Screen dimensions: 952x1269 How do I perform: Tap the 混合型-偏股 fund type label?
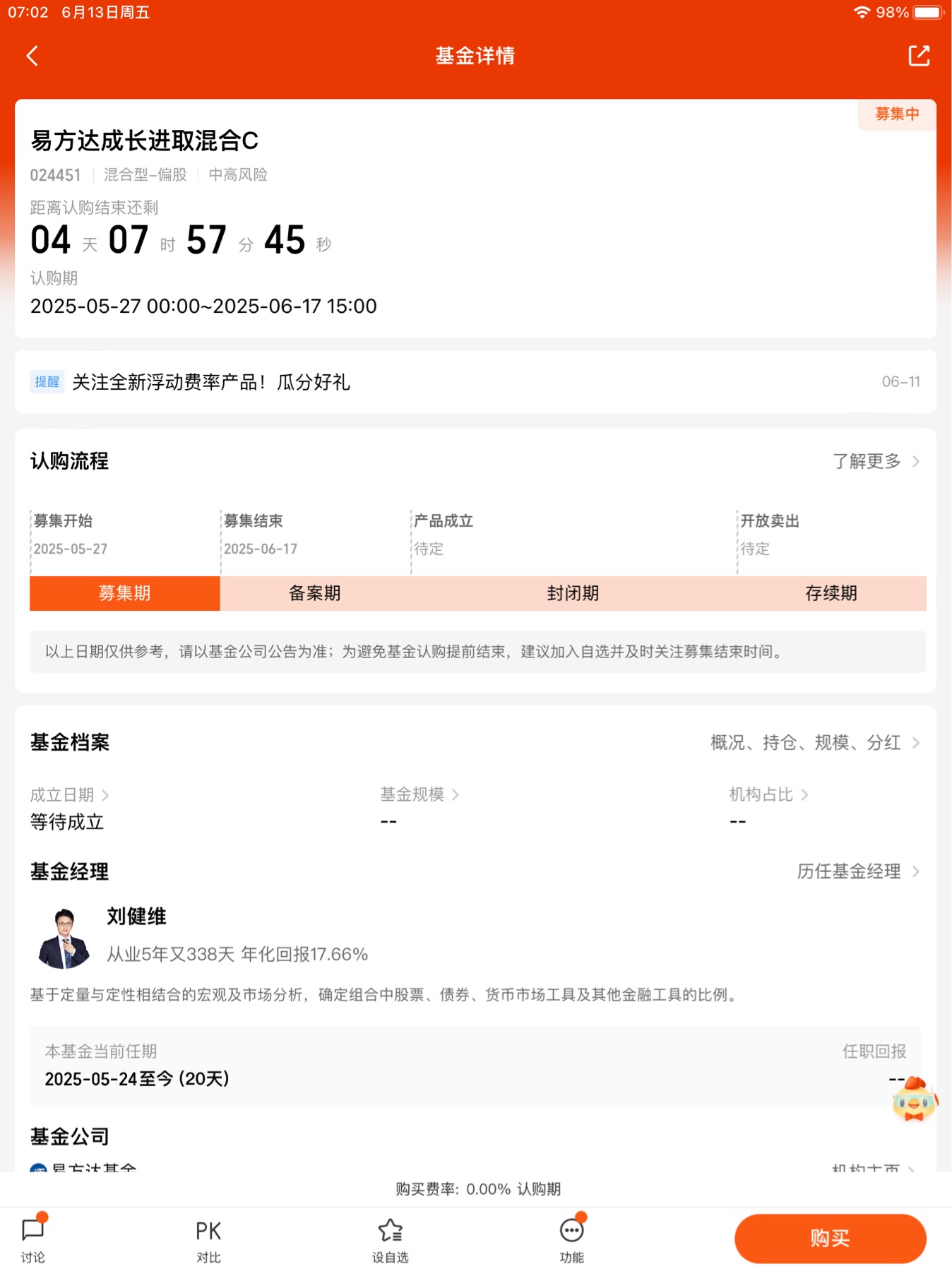click(x=145, y=174)
